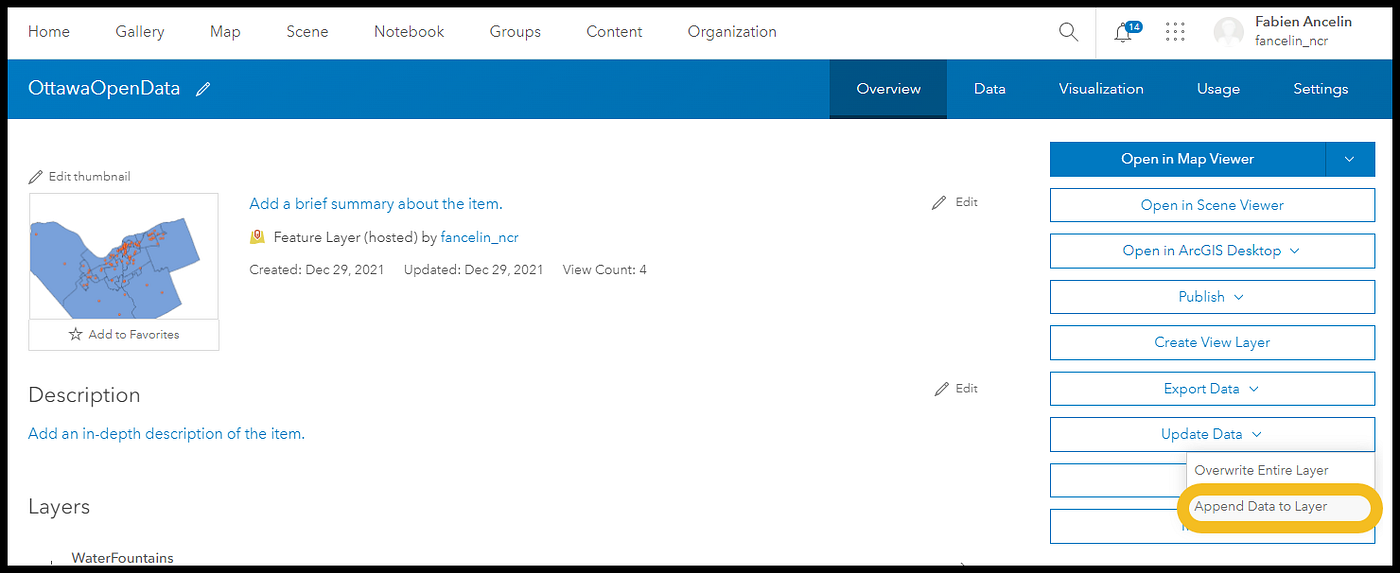This screenshot has height=573, width=1400.
Task: Click the Layers section heading
Action: point(59,507)
